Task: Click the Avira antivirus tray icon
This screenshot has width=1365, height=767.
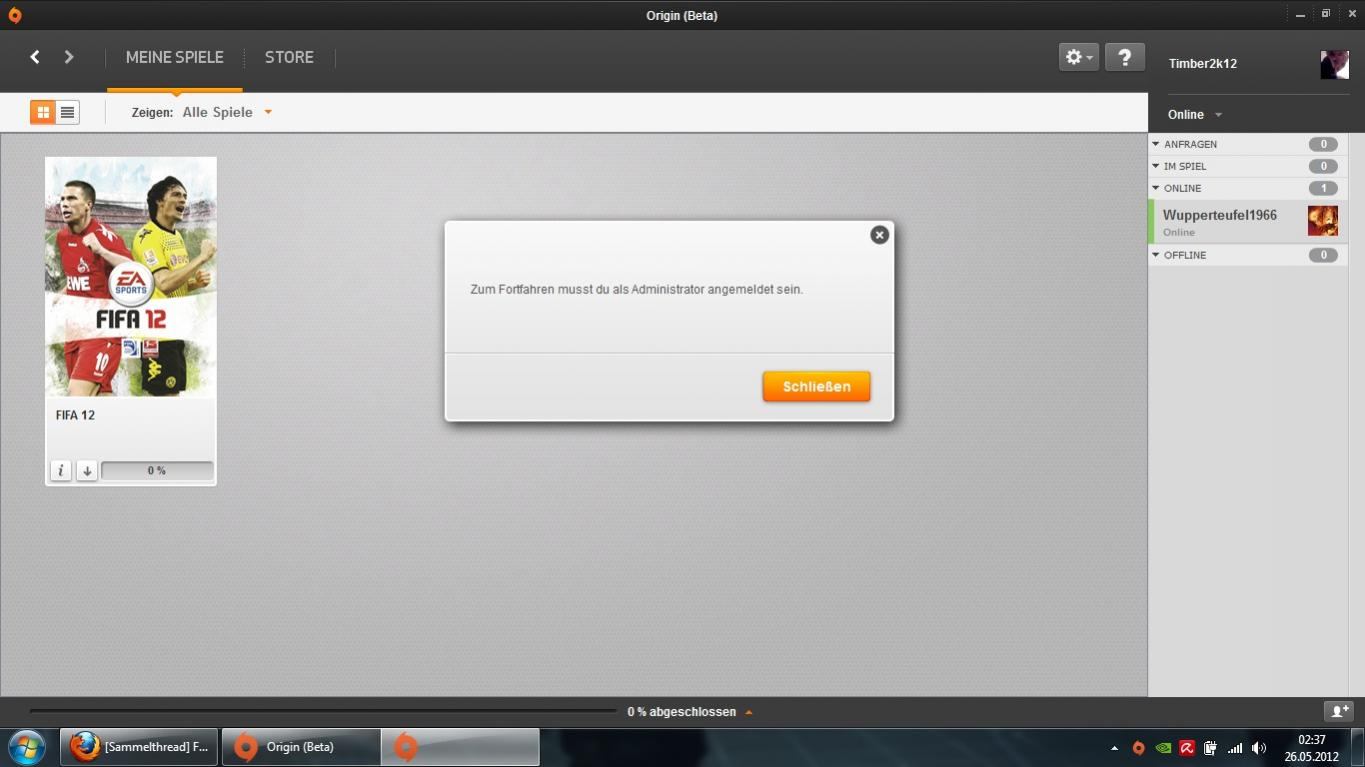Action: coord(1187,748)
